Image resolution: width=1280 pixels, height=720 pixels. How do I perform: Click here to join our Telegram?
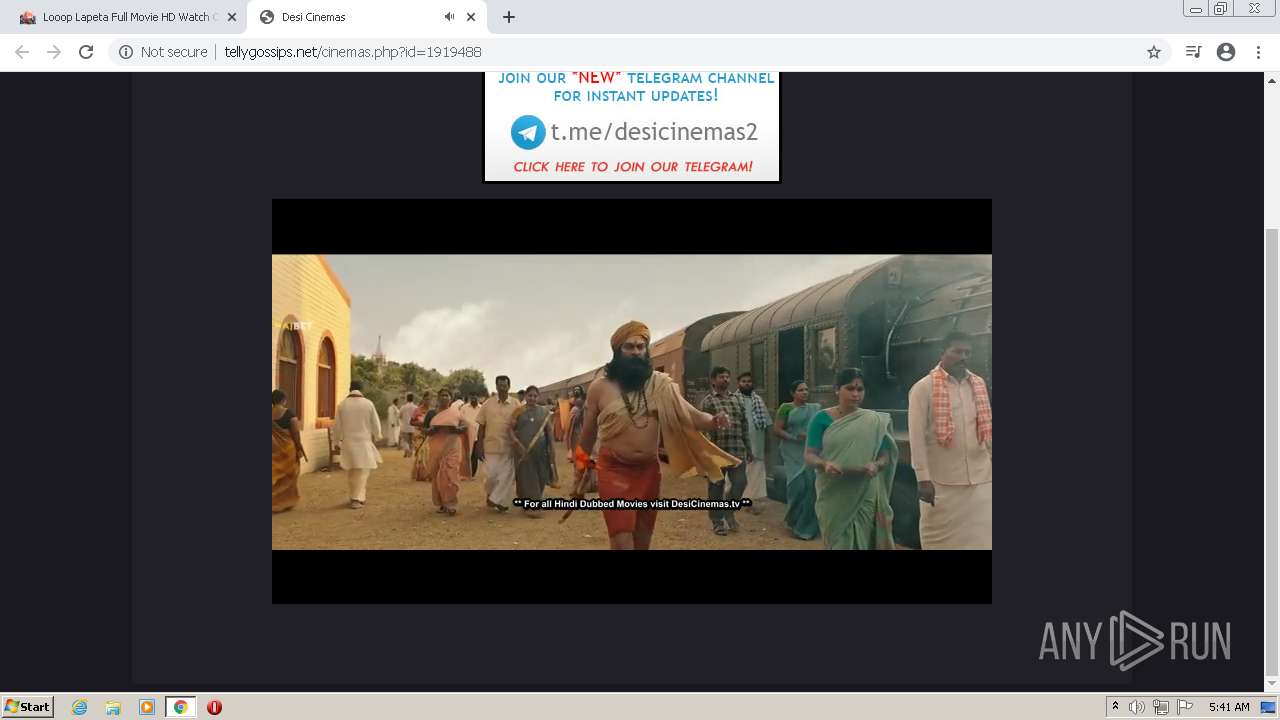[633, 167]
